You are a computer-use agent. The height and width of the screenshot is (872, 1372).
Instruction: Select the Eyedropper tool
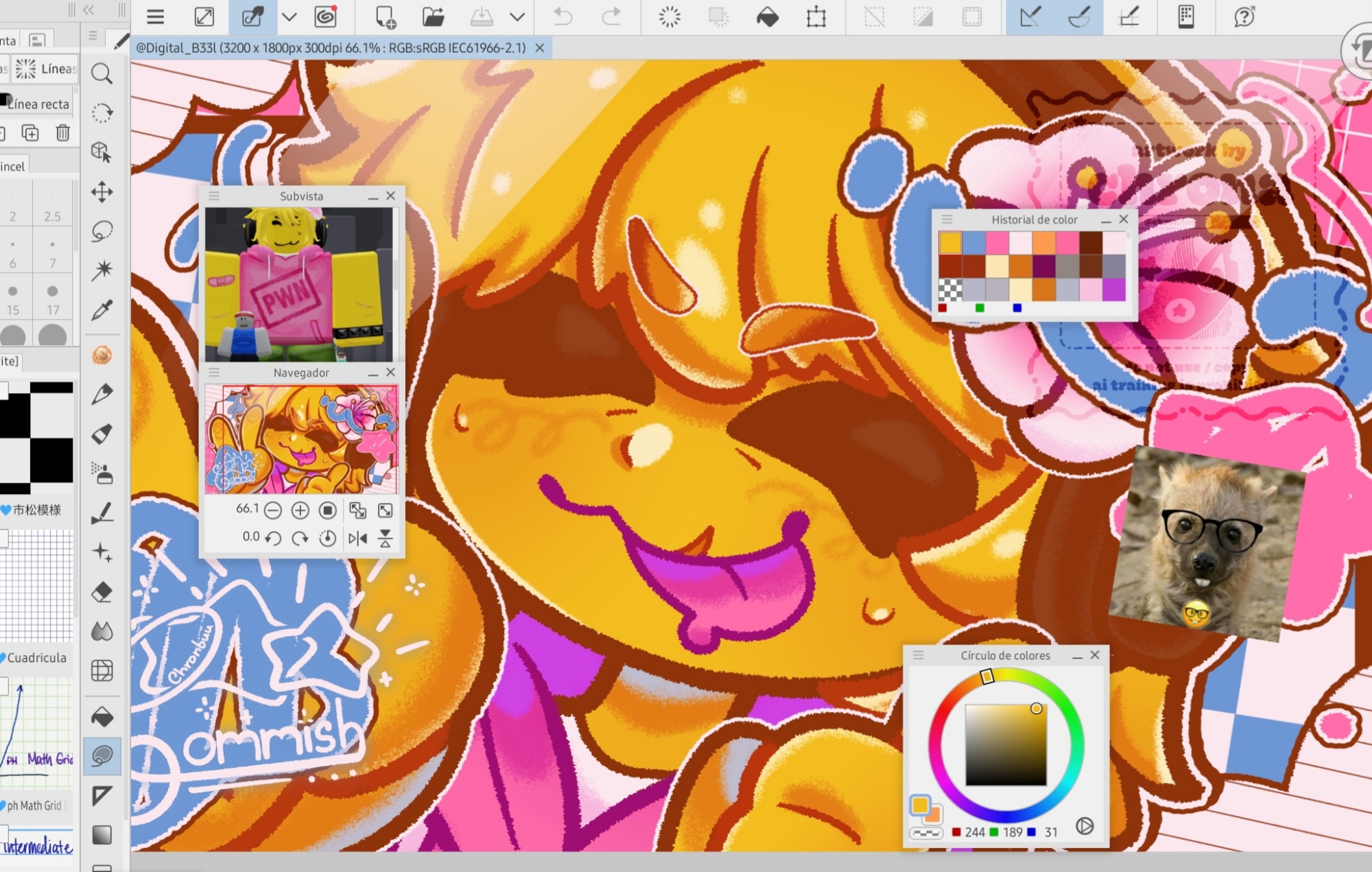(102, 310)
